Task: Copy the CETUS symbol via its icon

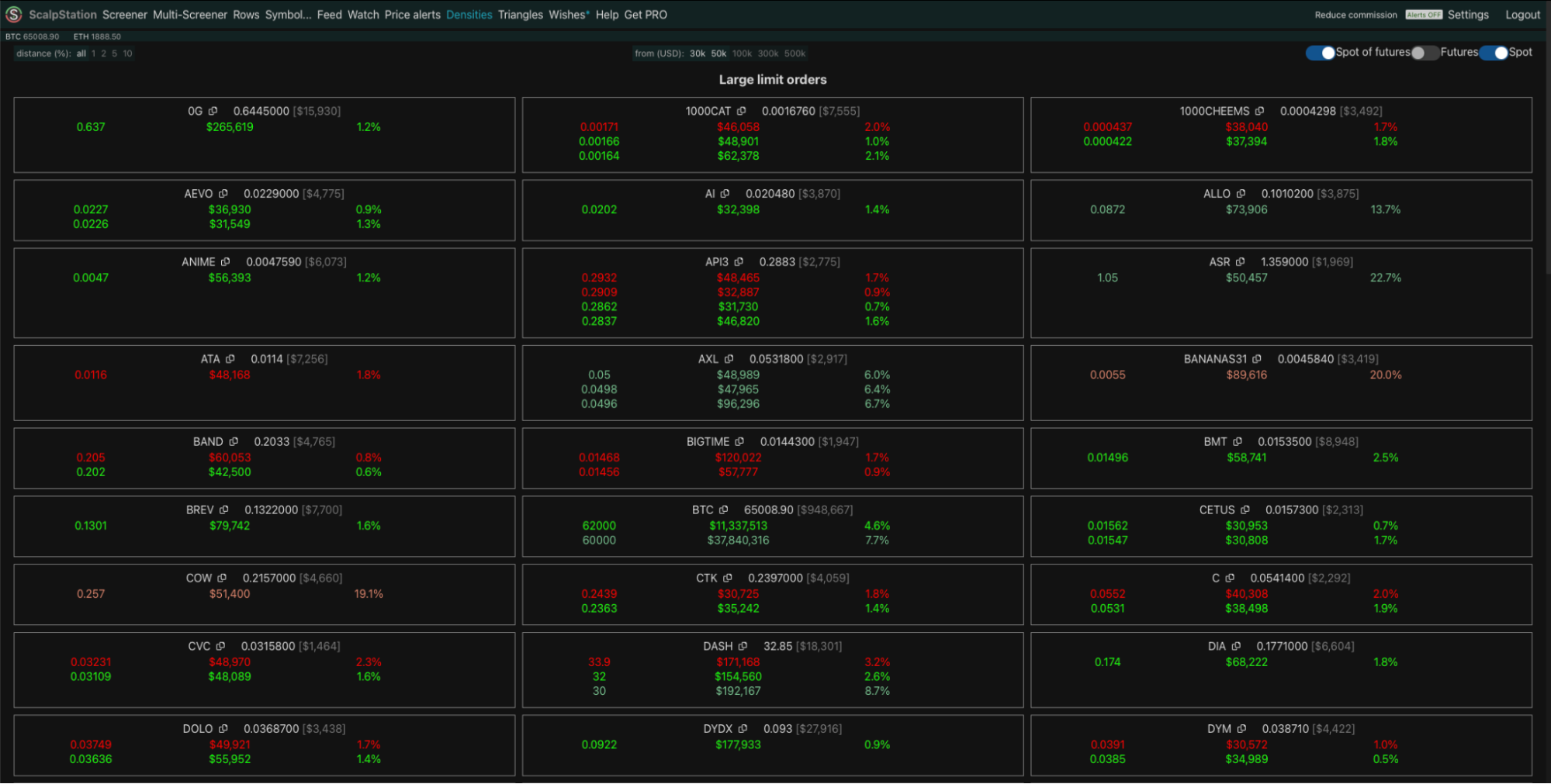Action: click(x=1245, y=509)
